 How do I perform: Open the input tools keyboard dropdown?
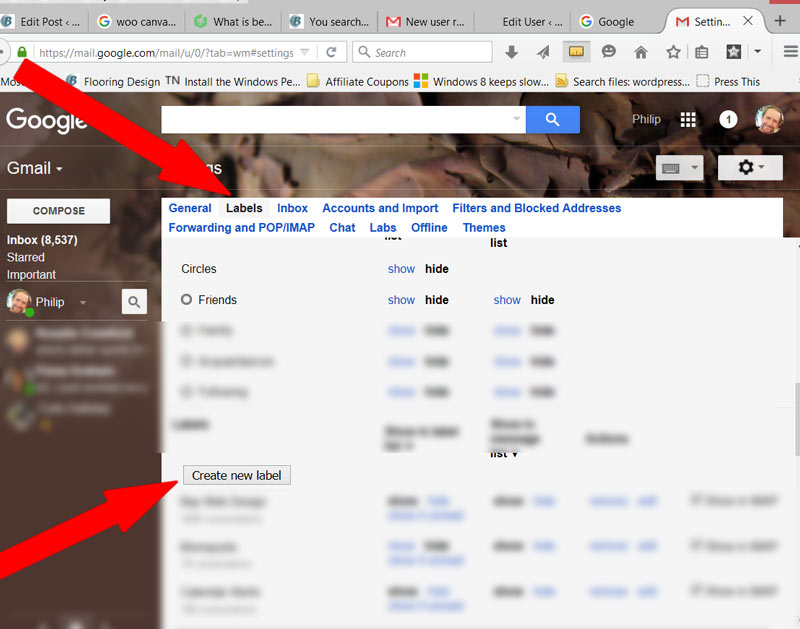(679, 168)
